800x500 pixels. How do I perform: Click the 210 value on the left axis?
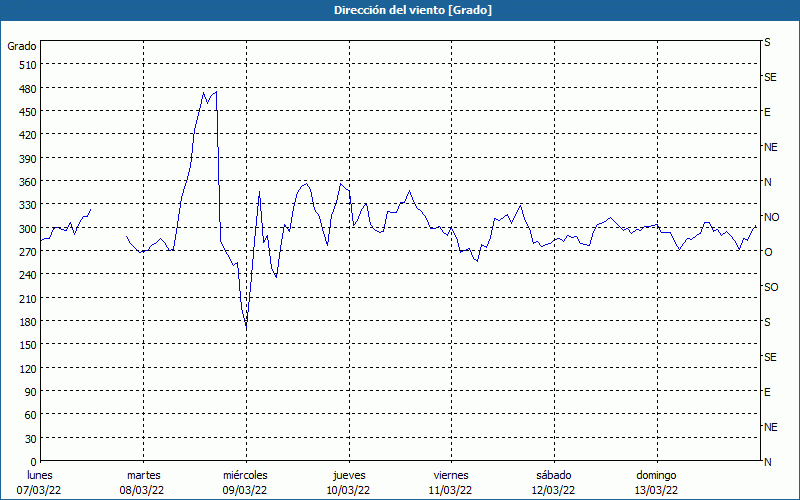click(x=28, y=298)
